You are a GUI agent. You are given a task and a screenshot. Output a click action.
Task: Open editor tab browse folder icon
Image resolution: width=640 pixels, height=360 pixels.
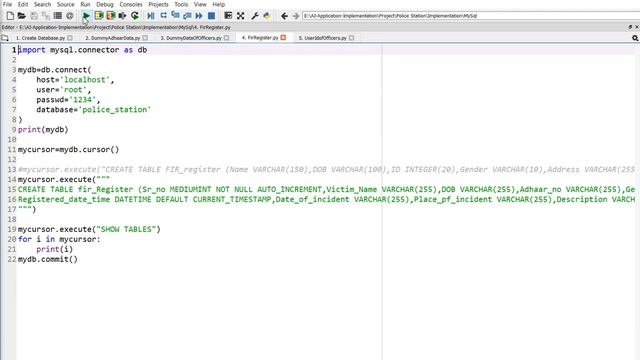click(x=5, y=38)
